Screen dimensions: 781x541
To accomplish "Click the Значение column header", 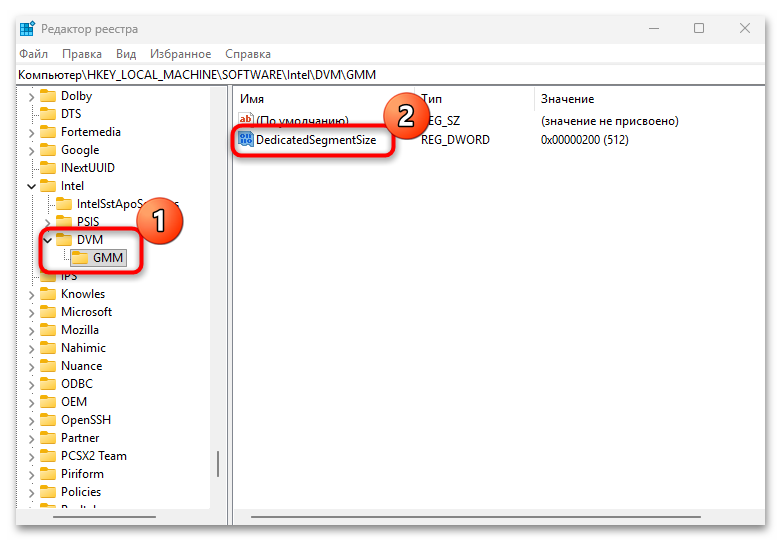I will point(567,99).
